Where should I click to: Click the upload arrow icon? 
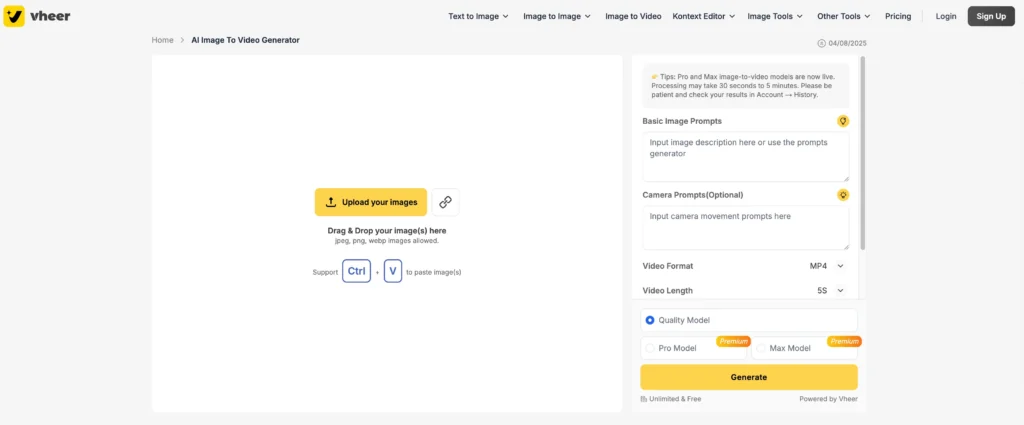pyautogui.click(x=331, y=202)
